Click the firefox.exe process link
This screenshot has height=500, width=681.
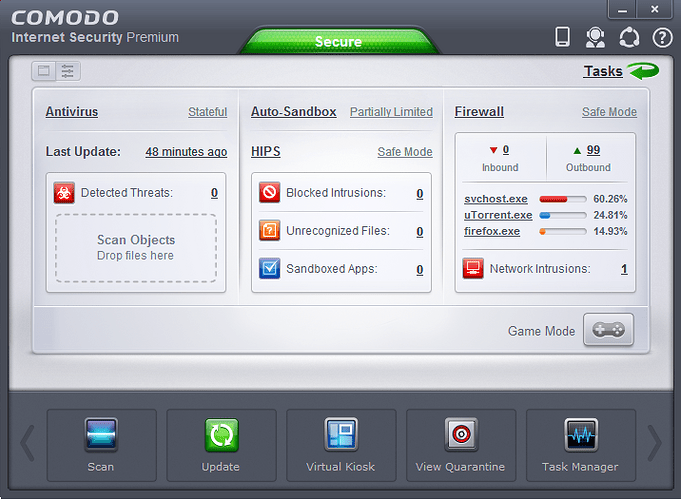tap(492, 231)
